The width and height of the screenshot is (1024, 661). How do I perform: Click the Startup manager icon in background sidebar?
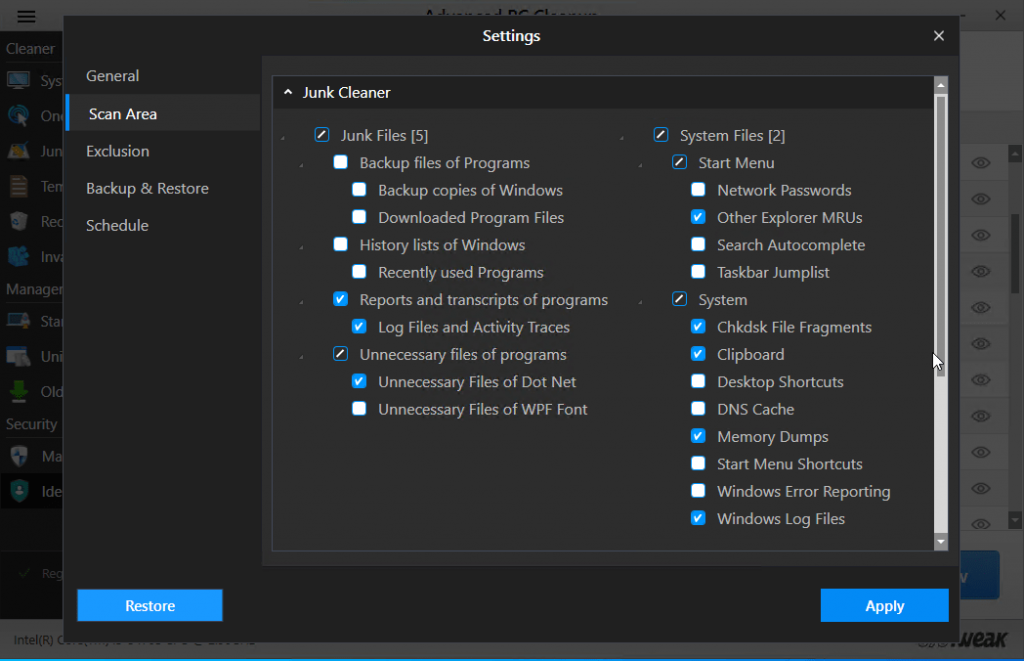click(x=18, y=321)
